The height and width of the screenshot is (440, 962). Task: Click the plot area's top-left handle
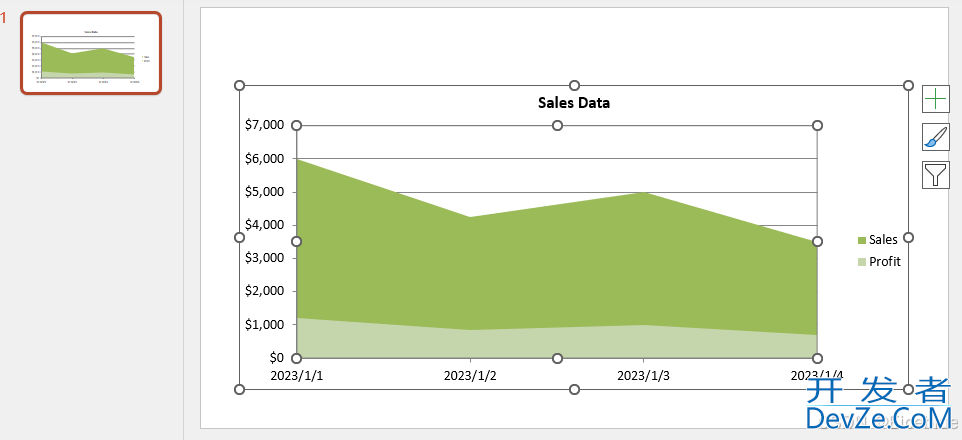(296, 126)
